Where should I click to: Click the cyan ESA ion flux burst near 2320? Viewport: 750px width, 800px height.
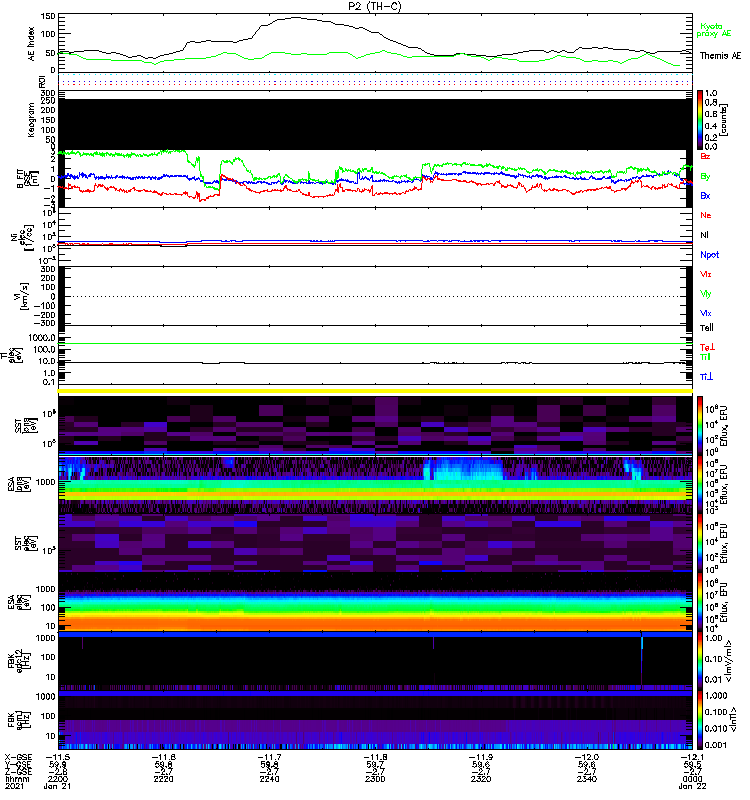[x=463, y=469]
